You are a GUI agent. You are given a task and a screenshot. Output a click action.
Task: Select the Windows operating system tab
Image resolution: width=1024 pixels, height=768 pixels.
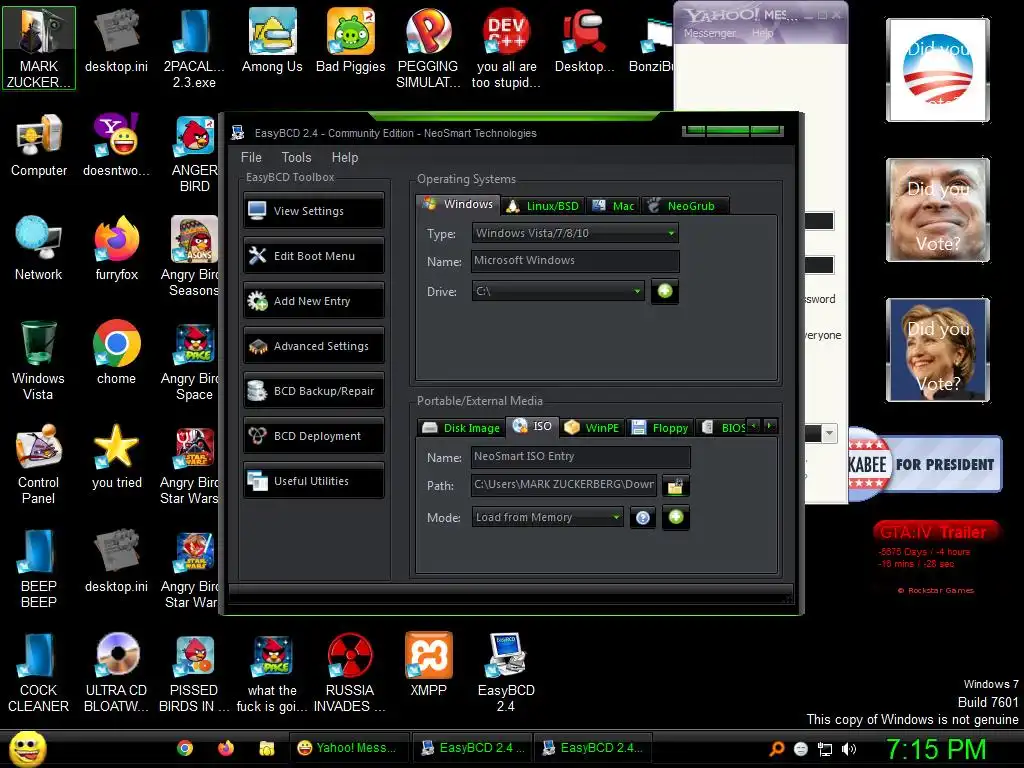point(458,204)
